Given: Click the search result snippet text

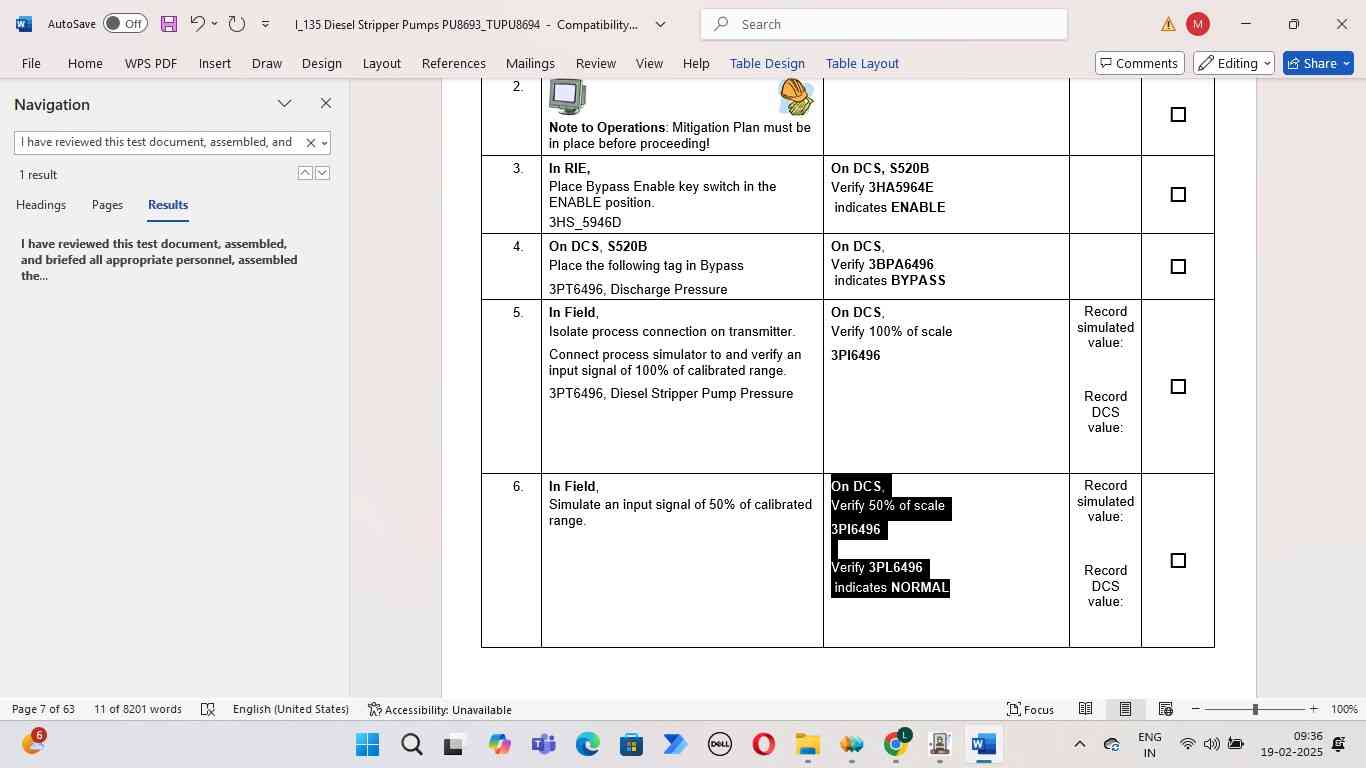Looking at the screenshot, I should click(159, 259).
